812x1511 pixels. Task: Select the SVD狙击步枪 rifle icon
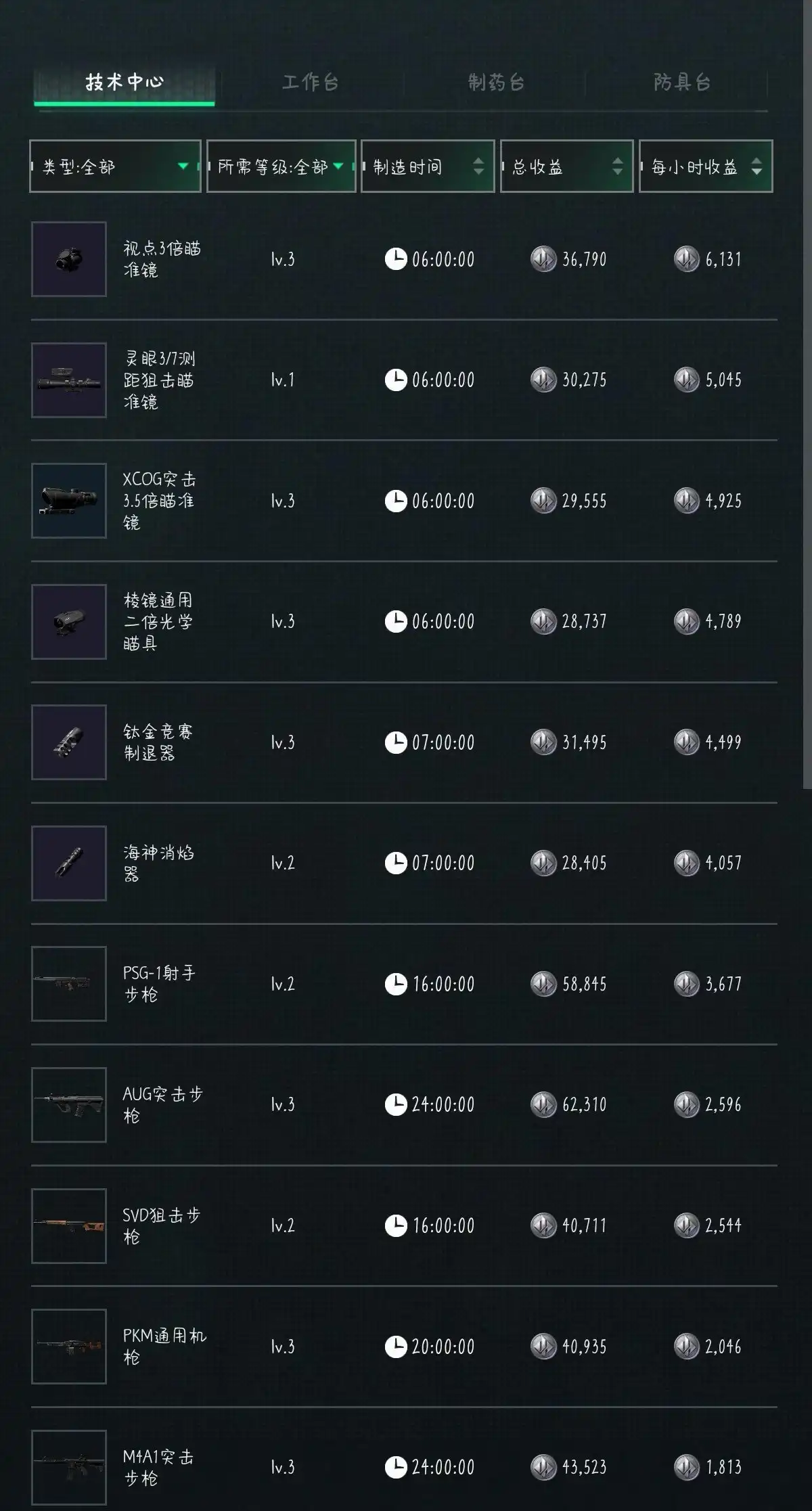pos(69,1225)
